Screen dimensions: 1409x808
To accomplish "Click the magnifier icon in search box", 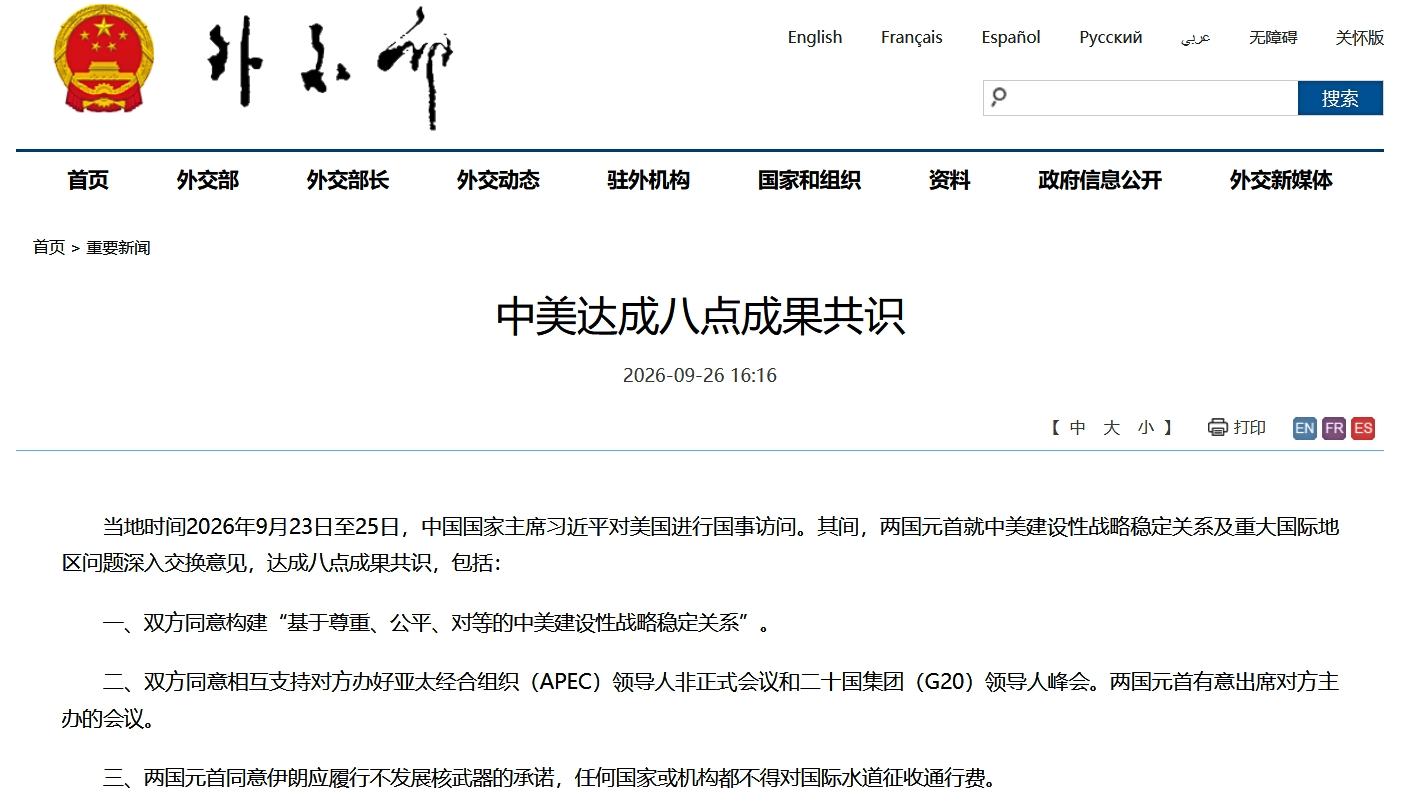I will (x=998, y=97).
